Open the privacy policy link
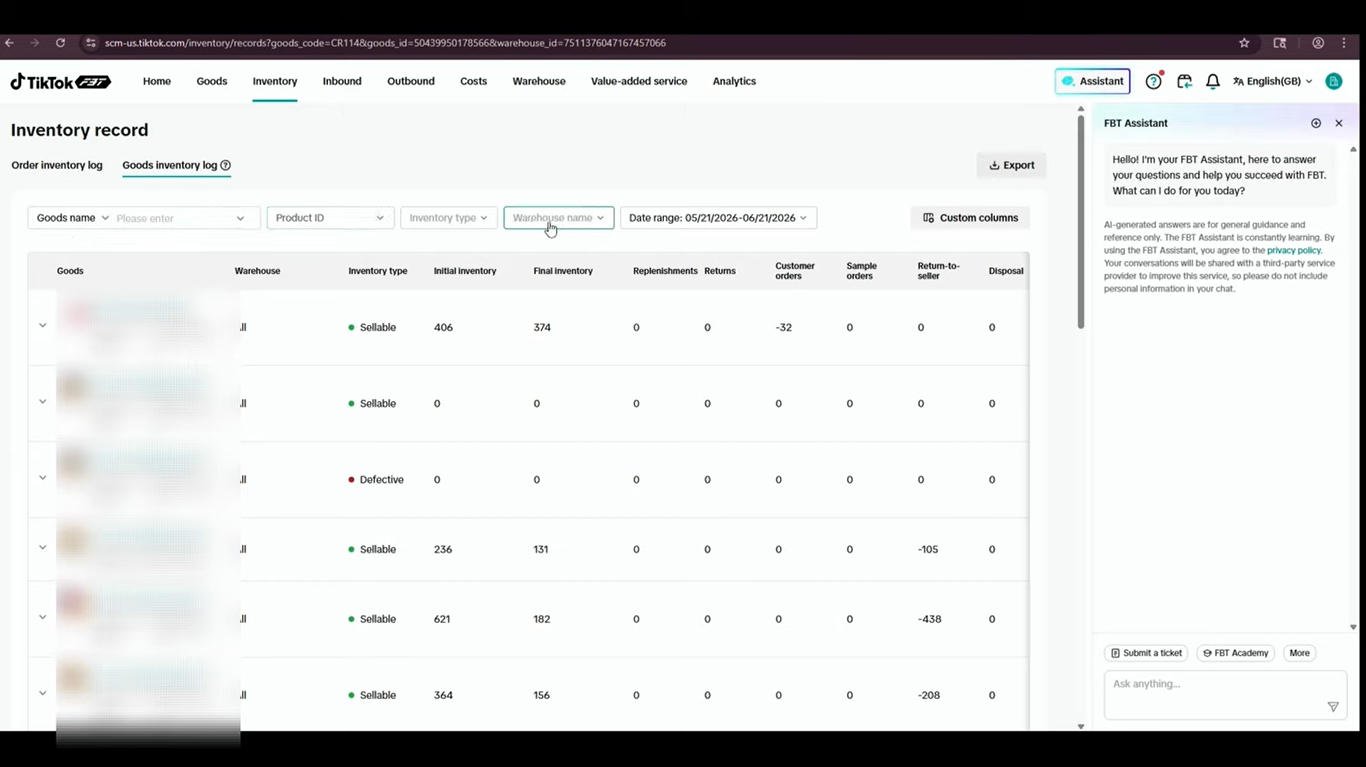1366x767 pixels. [1294, 250]
